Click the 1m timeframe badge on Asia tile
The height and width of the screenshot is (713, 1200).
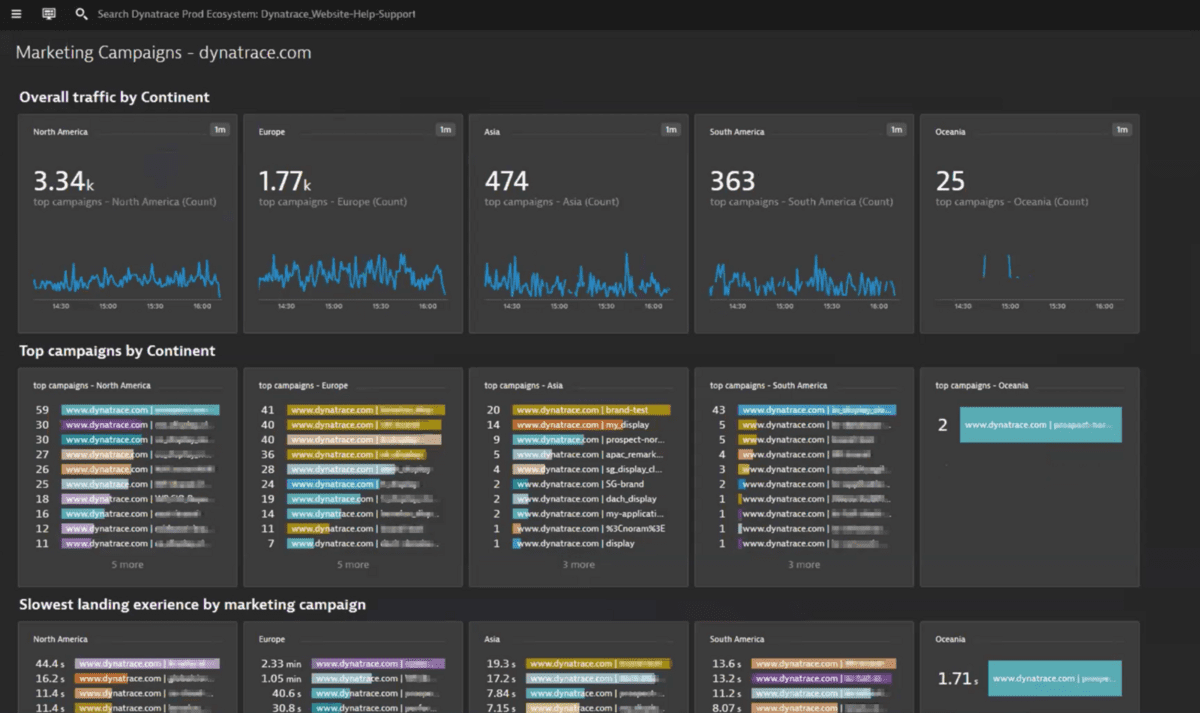[x=671, y=130]
